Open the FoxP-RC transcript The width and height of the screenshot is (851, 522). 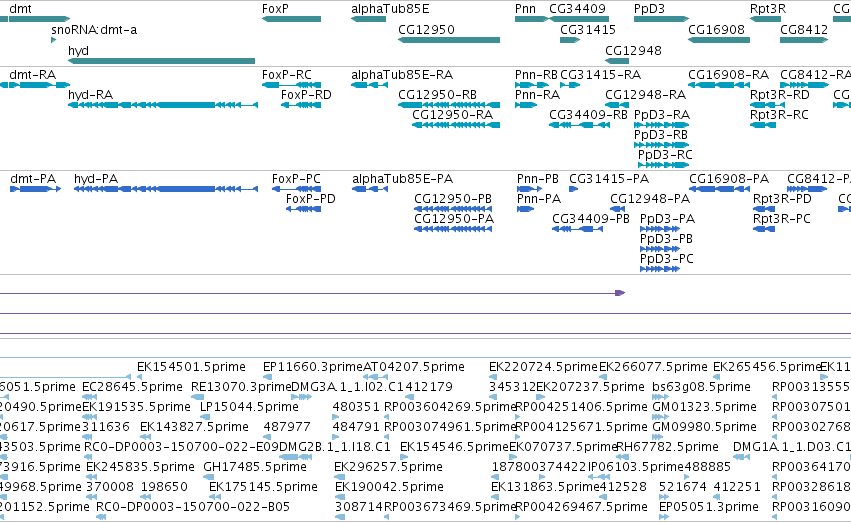(x=291, y=85)
